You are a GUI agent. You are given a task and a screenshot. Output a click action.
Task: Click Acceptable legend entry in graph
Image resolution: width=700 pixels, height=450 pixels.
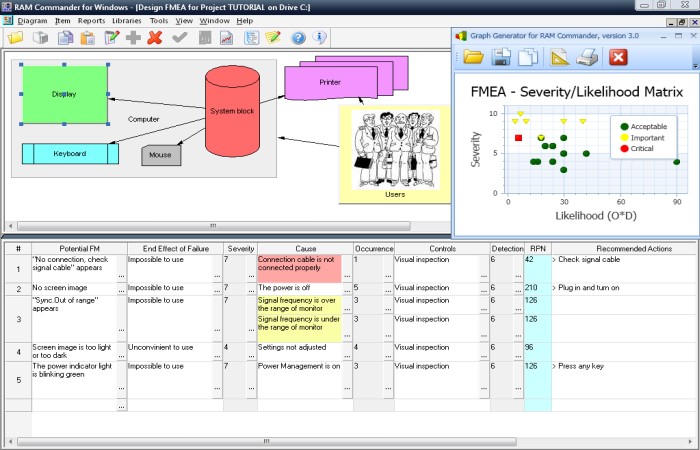tap(643, 127)
